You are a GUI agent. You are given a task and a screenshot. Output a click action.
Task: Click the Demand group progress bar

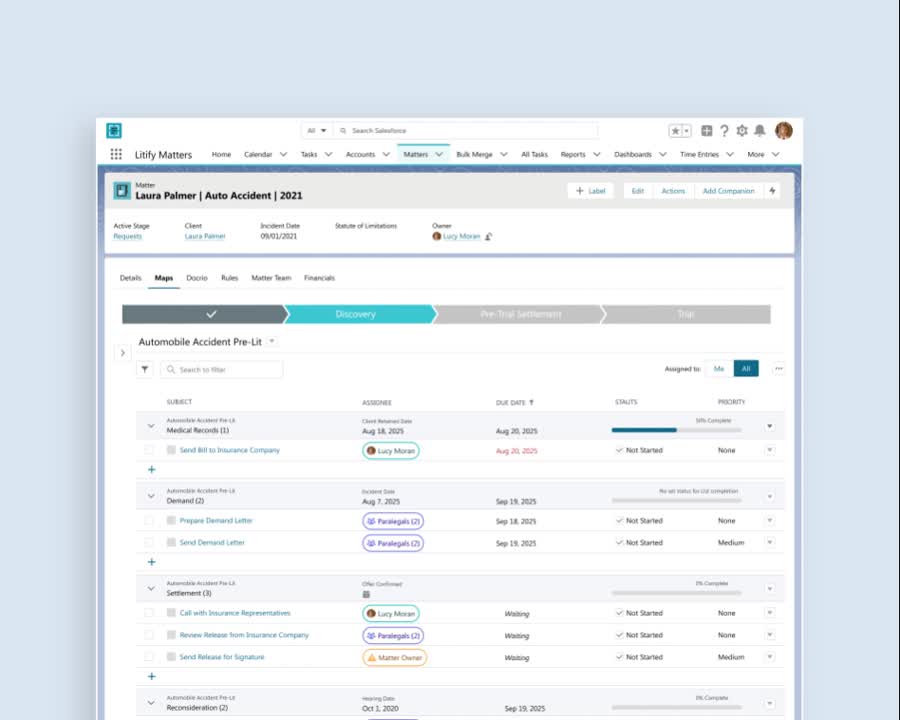pyautogui.click(x=676, y=501)
